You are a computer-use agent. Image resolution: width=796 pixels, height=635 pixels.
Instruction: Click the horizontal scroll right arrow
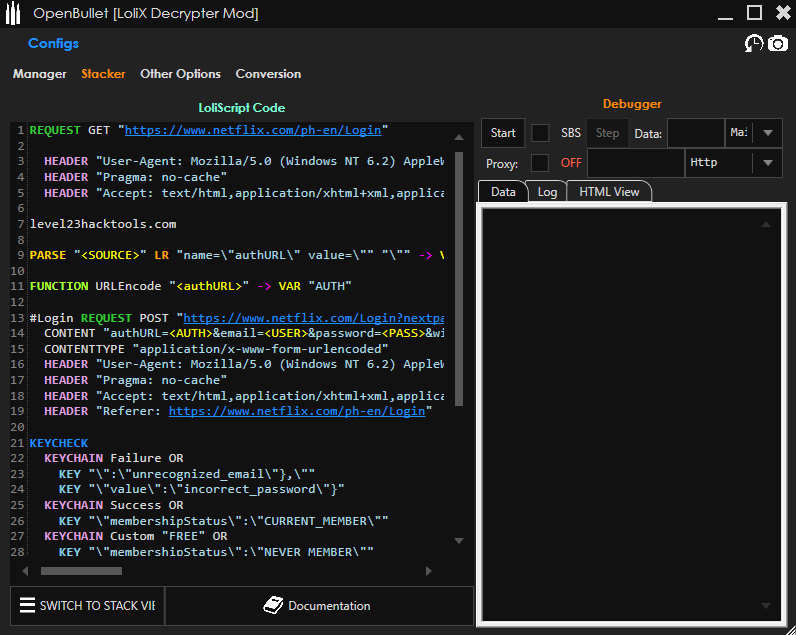(428, 571)
